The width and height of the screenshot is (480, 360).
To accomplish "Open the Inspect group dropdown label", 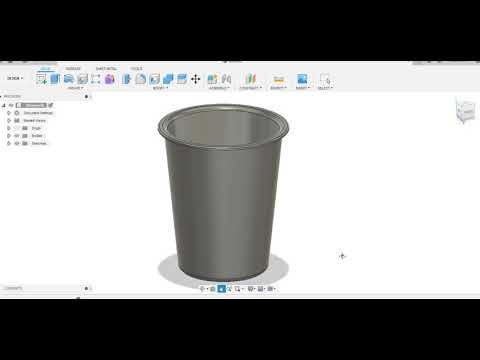I will click(278, 88).
